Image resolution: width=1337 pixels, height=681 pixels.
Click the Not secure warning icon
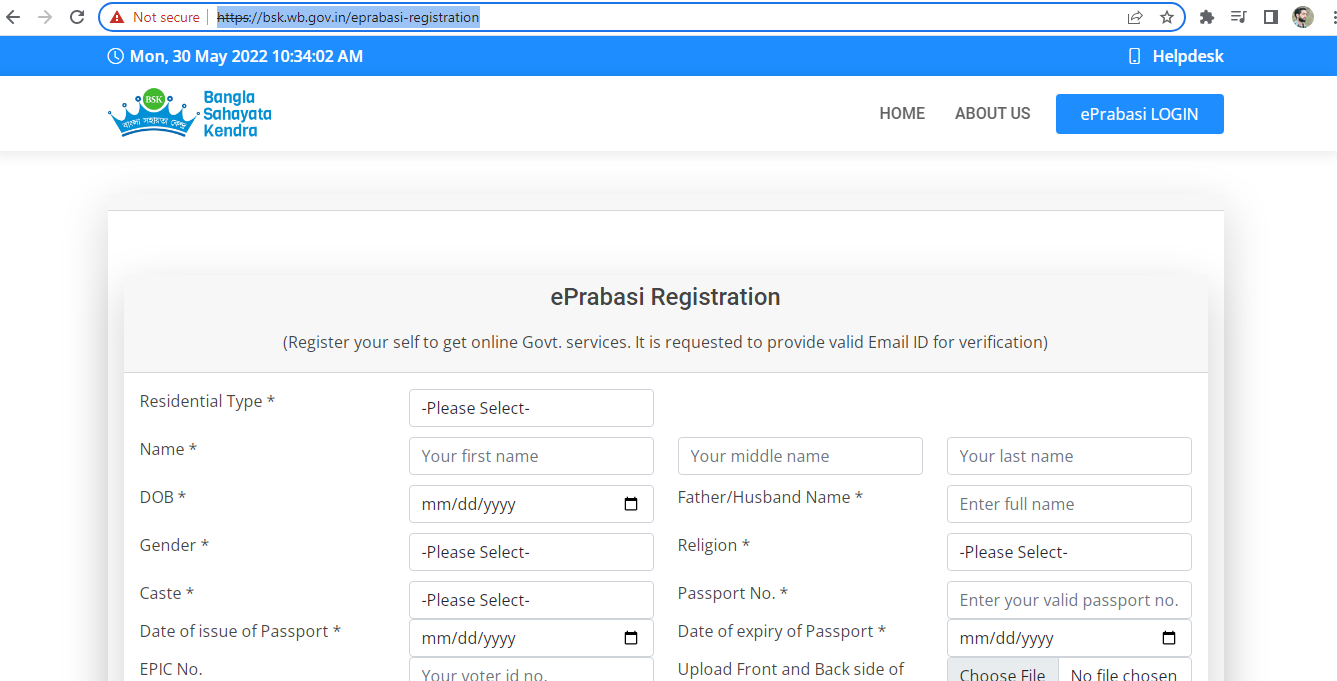coord(117,17)
